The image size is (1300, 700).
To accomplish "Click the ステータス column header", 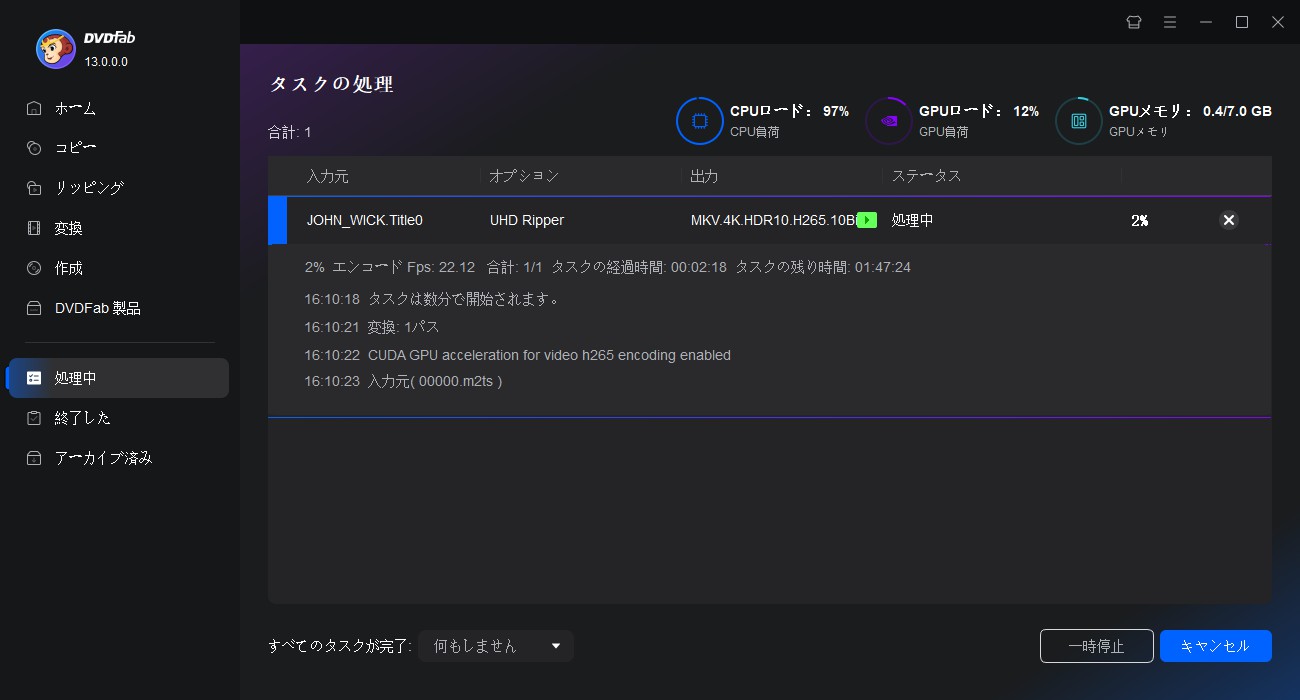I will [x=926, y=176].
